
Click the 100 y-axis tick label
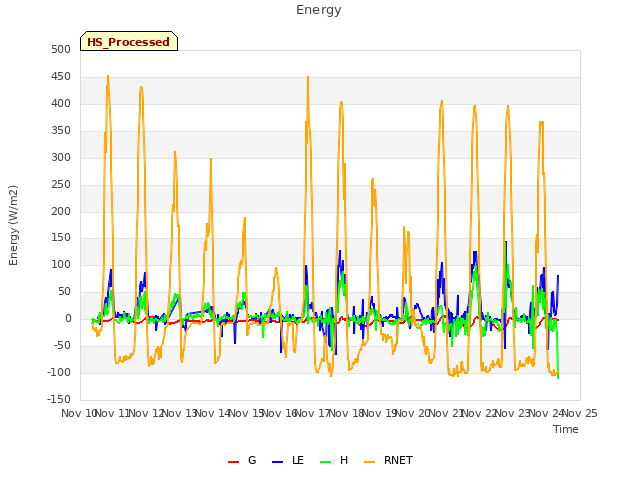[x=61, y=264]
